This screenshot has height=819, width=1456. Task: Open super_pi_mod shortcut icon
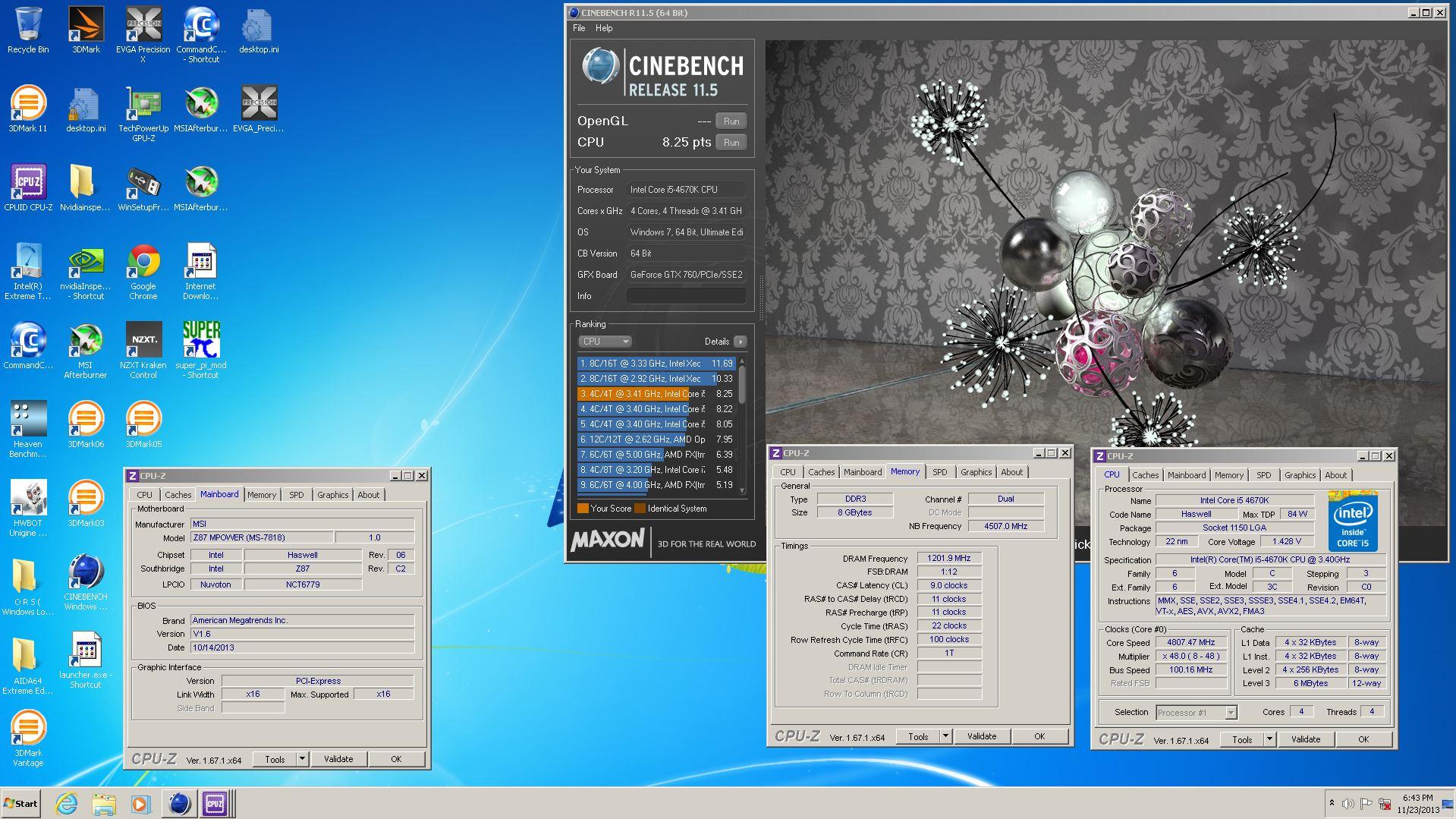point(201,351)
